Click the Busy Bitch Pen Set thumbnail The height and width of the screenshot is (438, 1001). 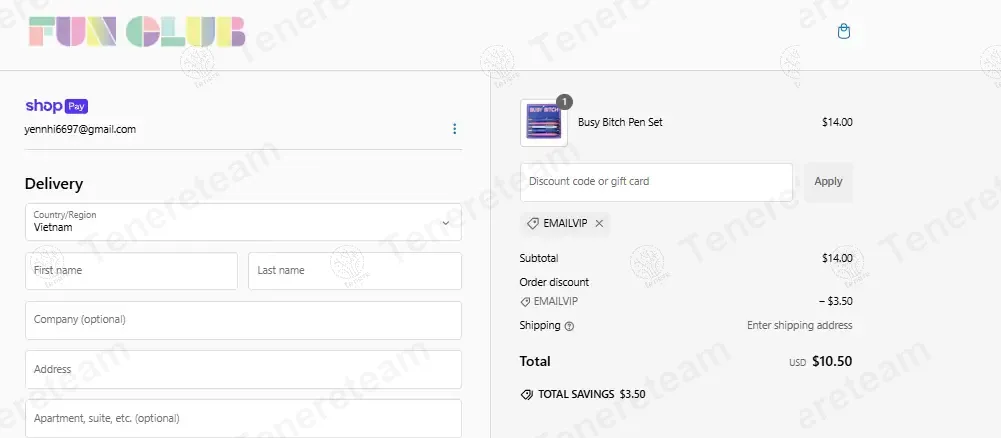[544, 123]
